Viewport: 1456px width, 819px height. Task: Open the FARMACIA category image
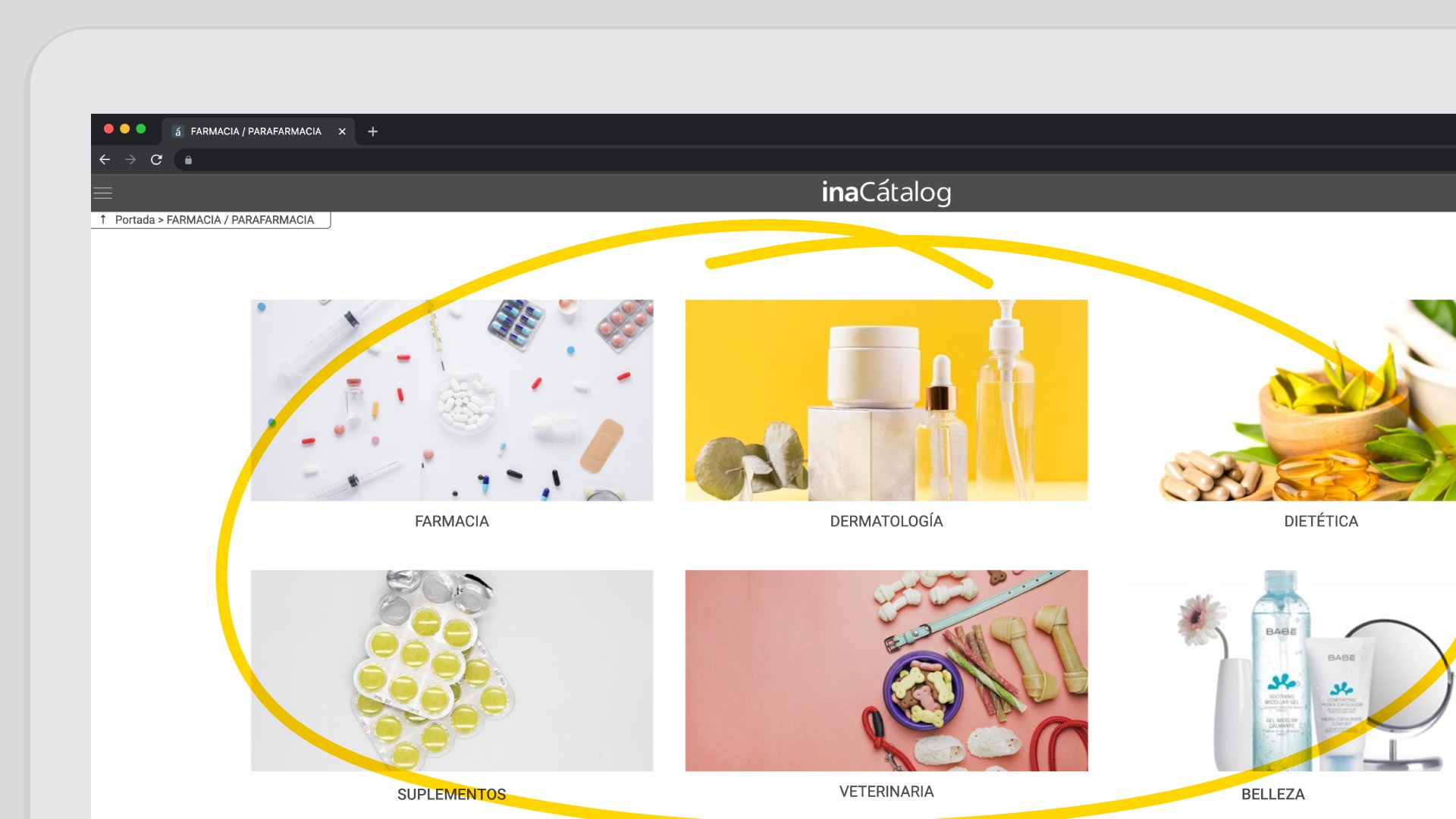[x=451, y=400]
